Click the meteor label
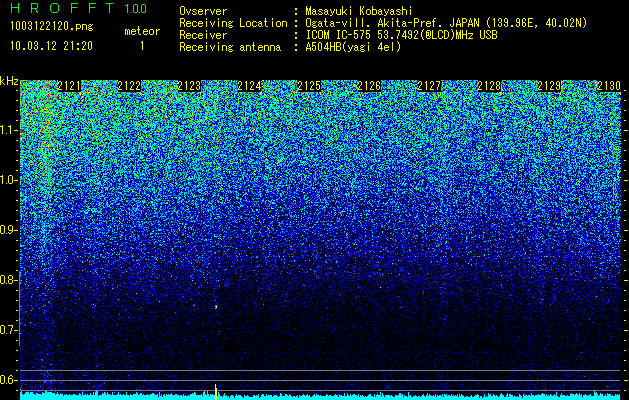The width and height of the screenshot is (629, 400). pos(142,31)
